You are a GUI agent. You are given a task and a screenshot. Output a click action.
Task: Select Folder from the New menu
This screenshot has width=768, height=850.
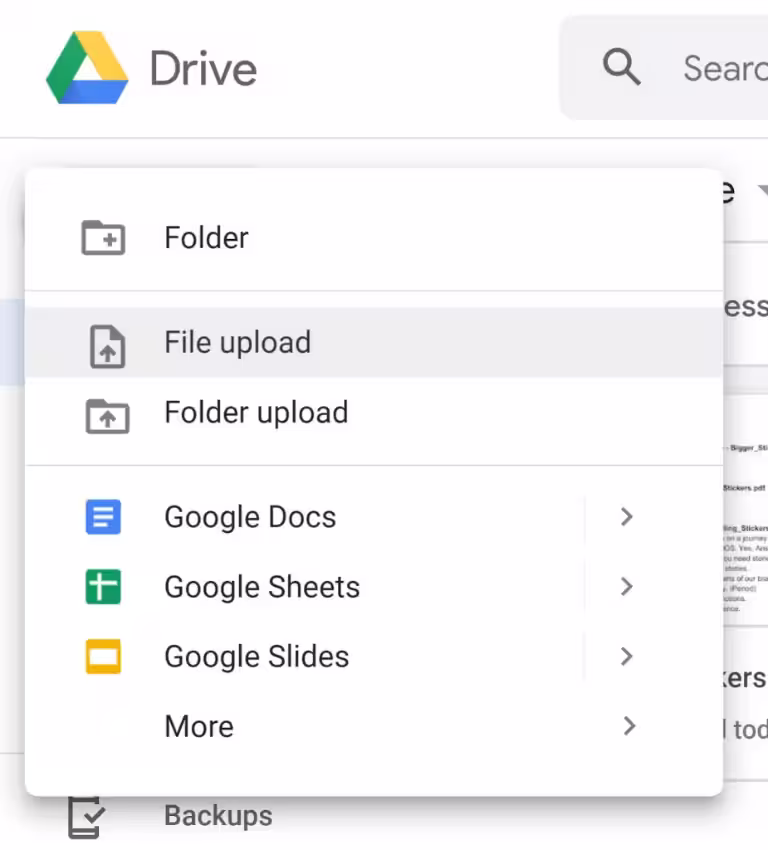(207, 238)
